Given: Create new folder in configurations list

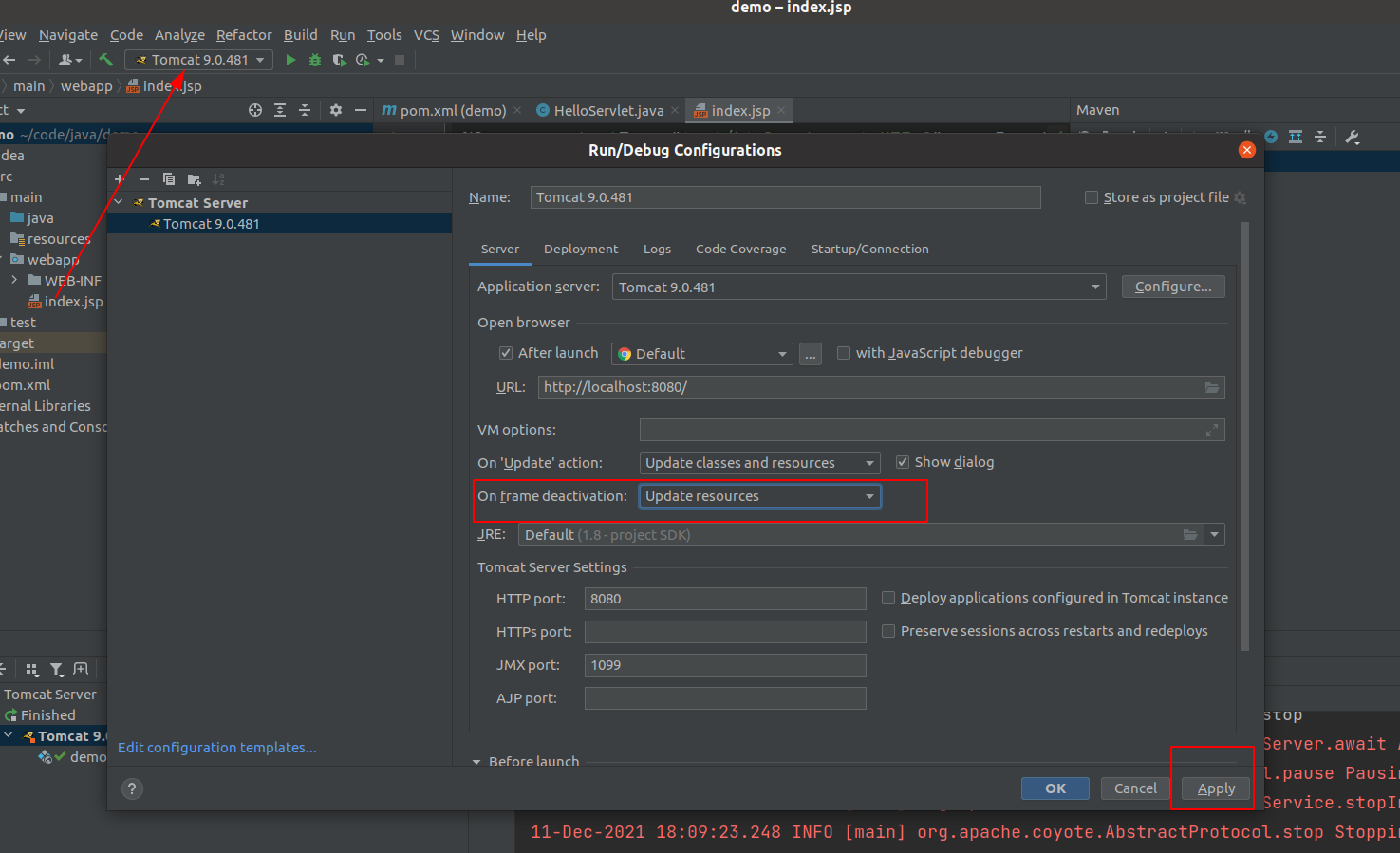Looking at the screenshot, I should [194, 178].
